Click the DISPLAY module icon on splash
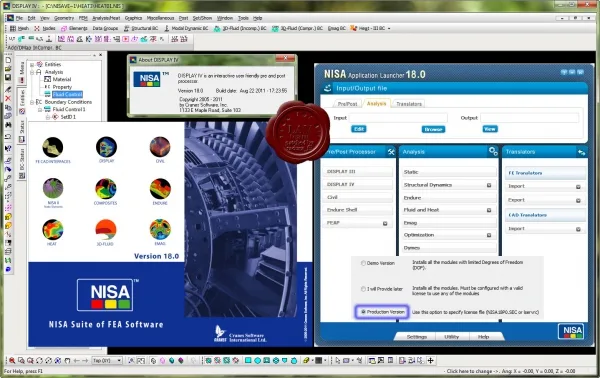 106,147
